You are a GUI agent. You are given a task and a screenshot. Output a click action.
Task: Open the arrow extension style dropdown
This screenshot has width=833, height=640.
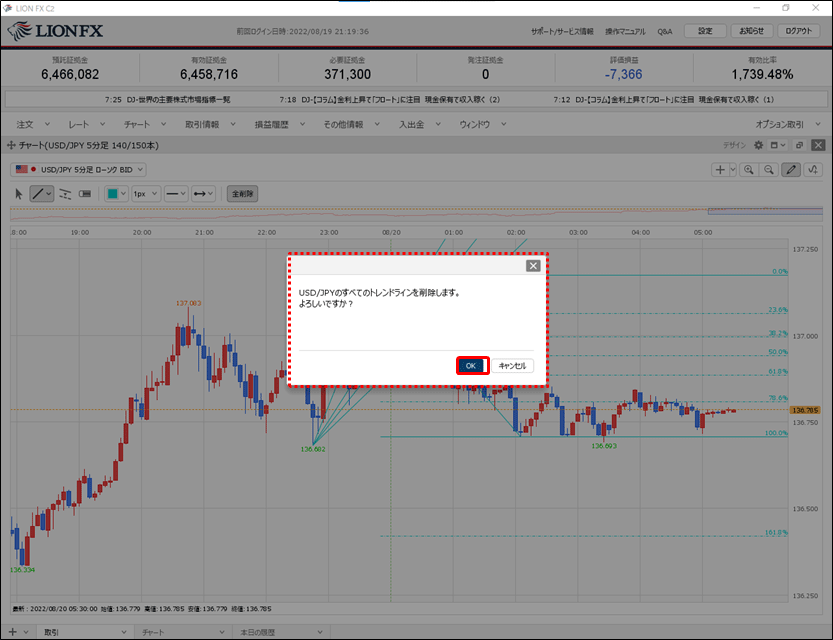203,194
